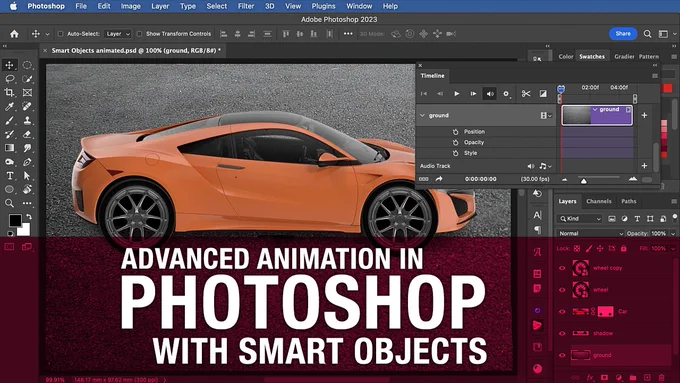Open the Filter menu
The height and width of the screenshot is (383, 680).
click(245, 6)
